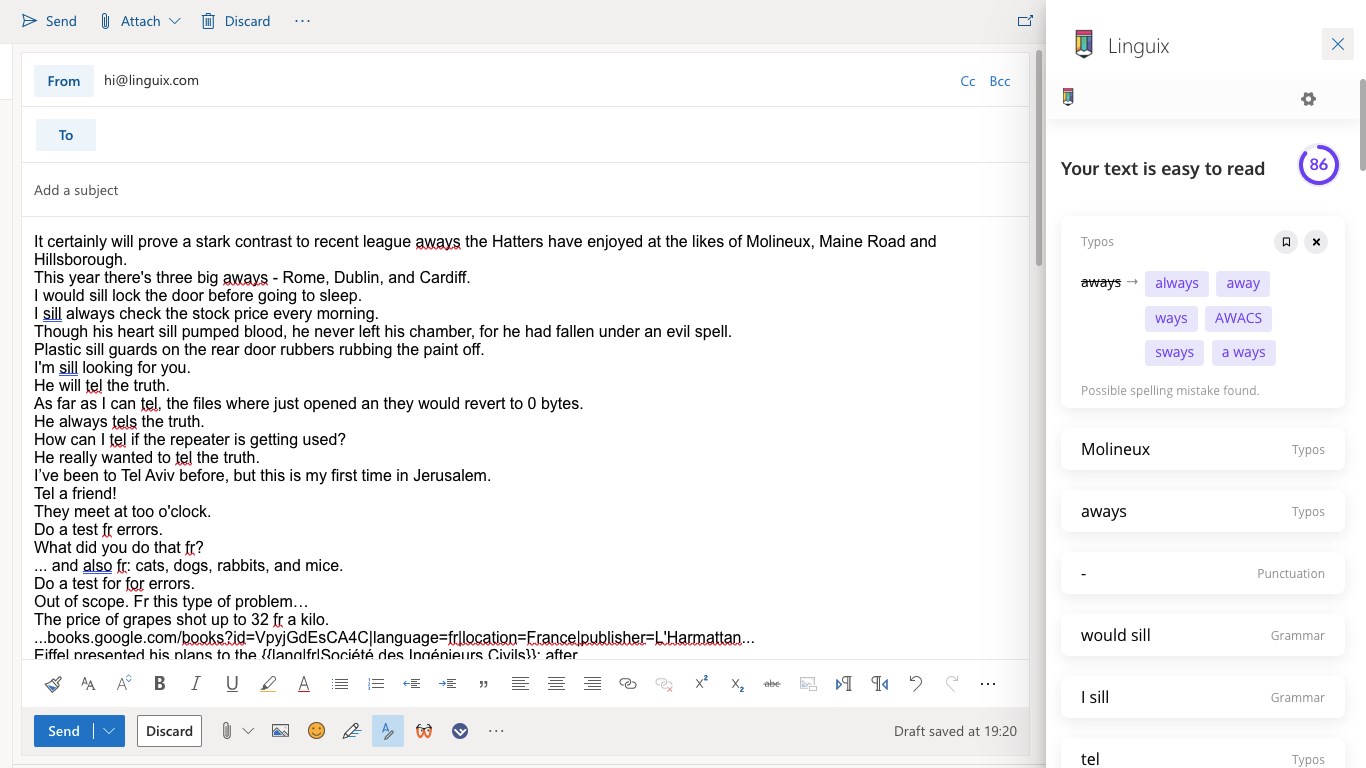Expand the bottom attach dropdown arrow
The image size is (1366, 768).
click(248, 731)
